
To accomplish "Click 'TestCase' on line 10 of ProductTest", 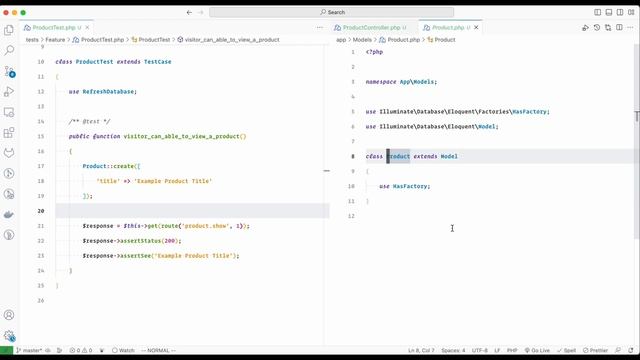I will pos(158,62).
